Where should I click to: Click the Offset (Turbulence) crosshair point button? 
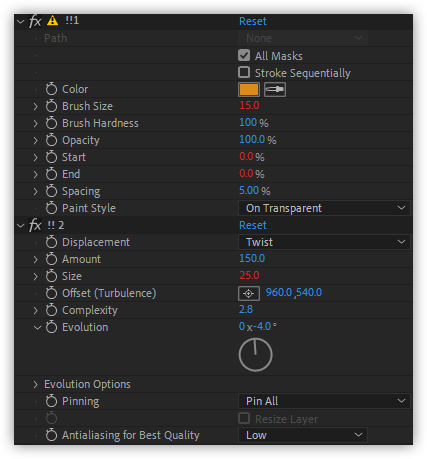click(x=249, y=293)
